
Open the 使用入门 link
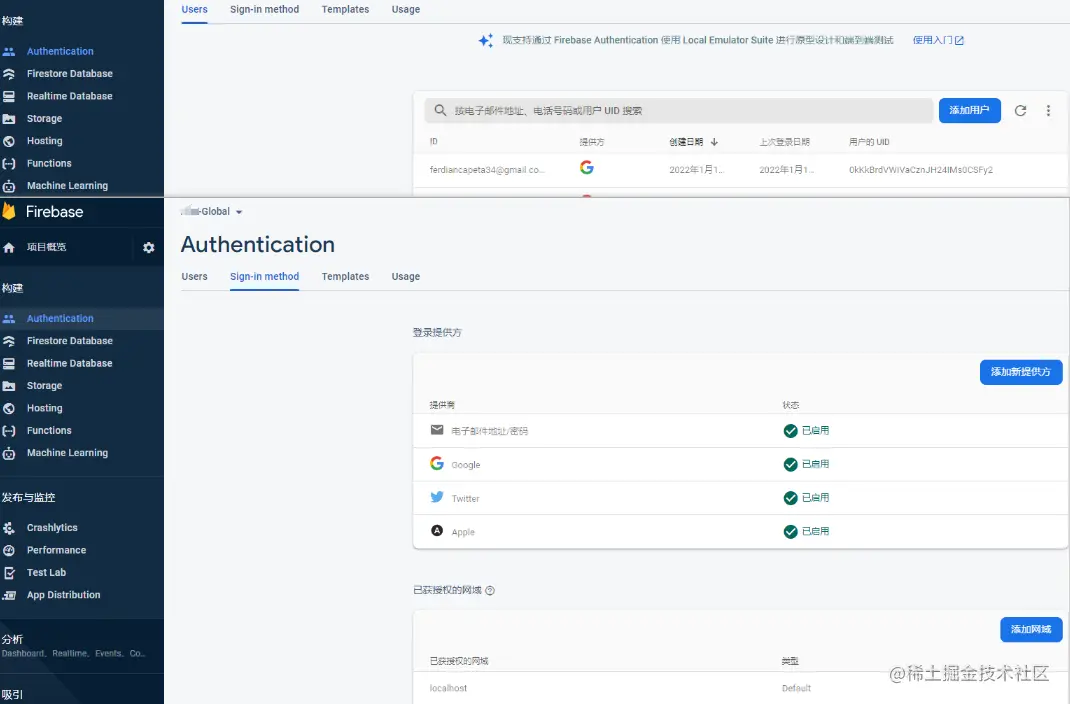938,41
